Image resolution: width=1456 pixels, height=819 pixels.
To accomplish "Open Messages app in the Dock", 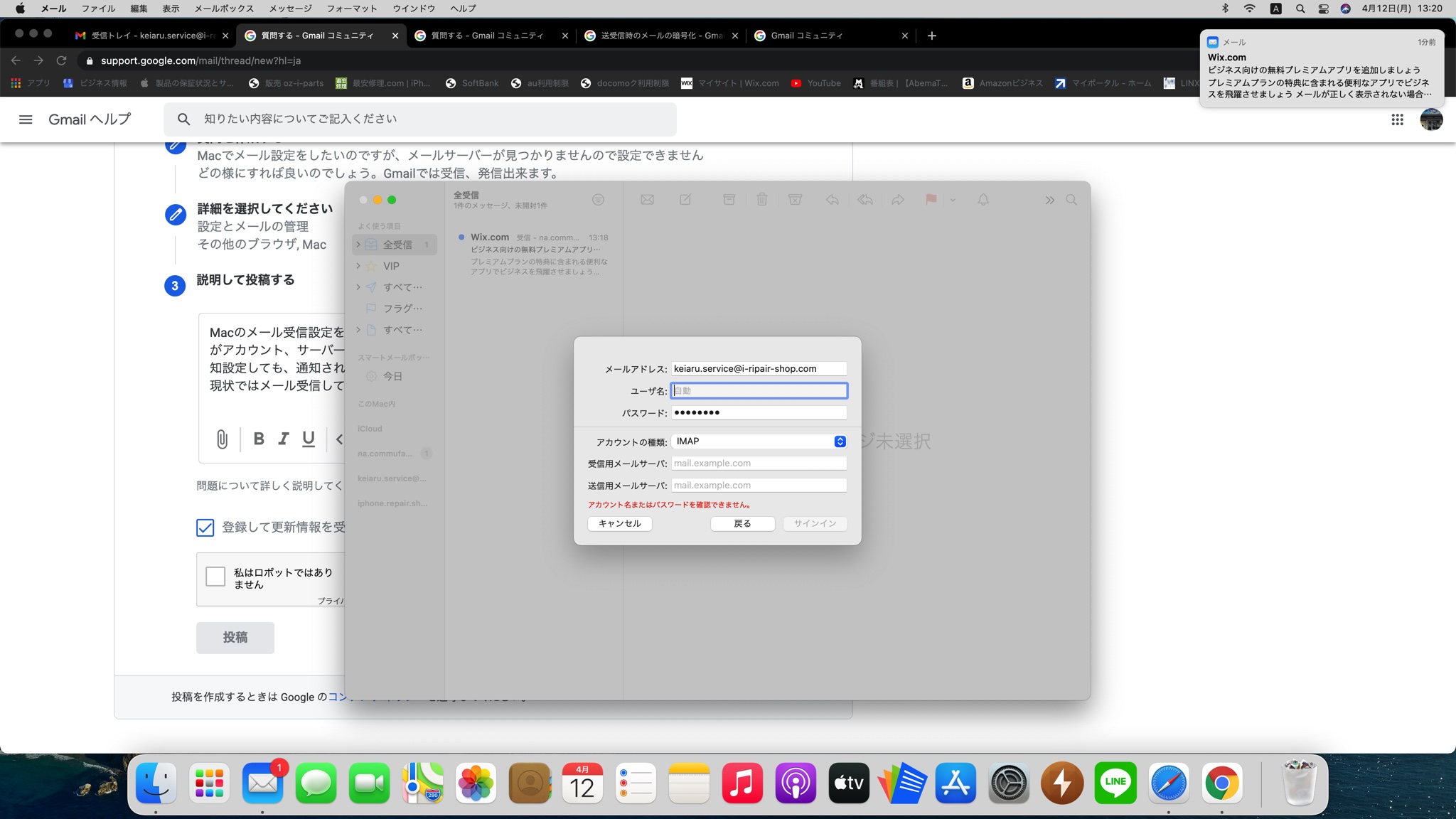I will pos(316,783).
